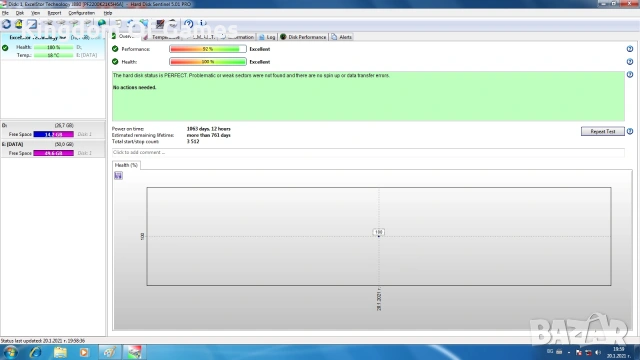Click the D: Free Space blue-magenta bar
Screen dimensions: 640x360
(x=53, y=134)
